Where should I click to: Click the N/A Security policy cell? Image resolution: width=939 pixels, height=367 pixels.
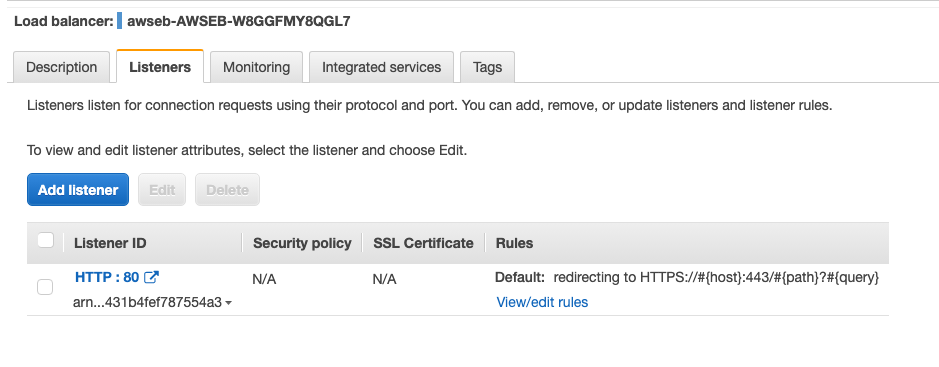coord(264,280)
